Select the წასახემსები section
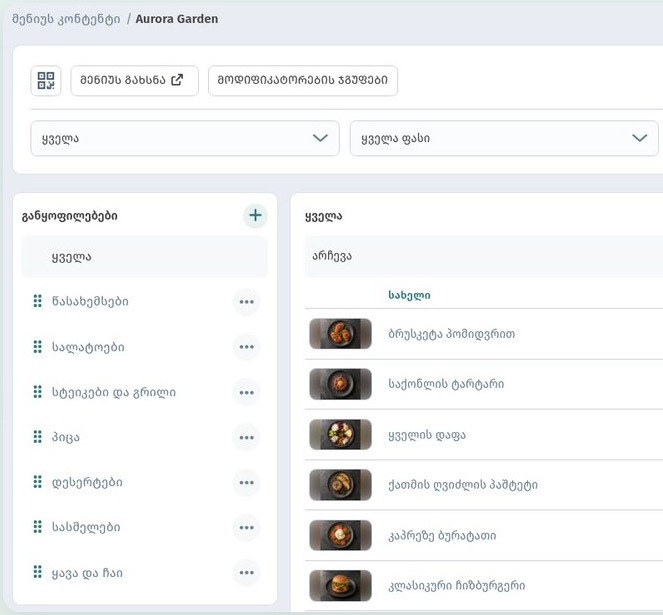663x615 pixels. point(90,302)
